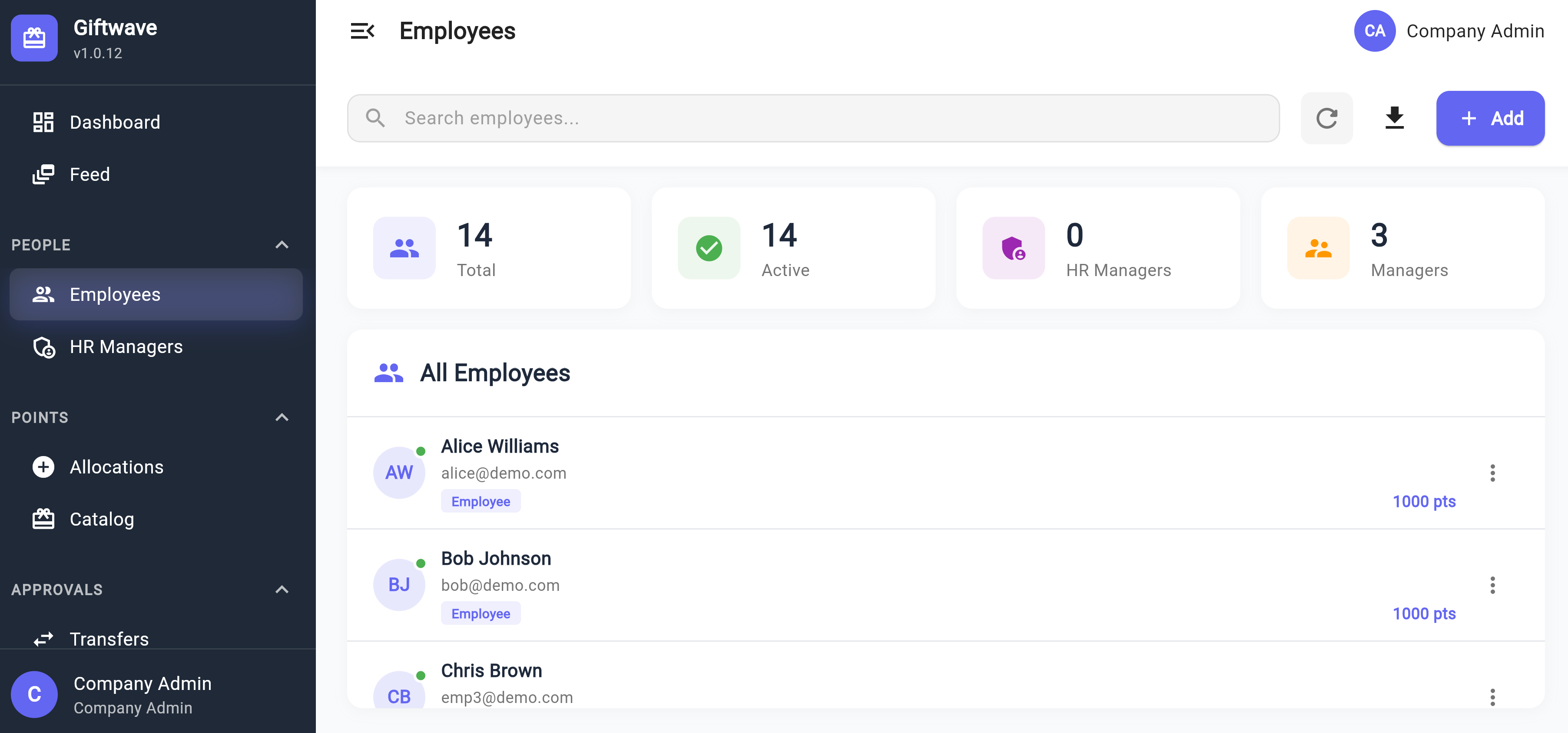Click the All Employees heading
The image size is (1568, 733).
point(495,373)
